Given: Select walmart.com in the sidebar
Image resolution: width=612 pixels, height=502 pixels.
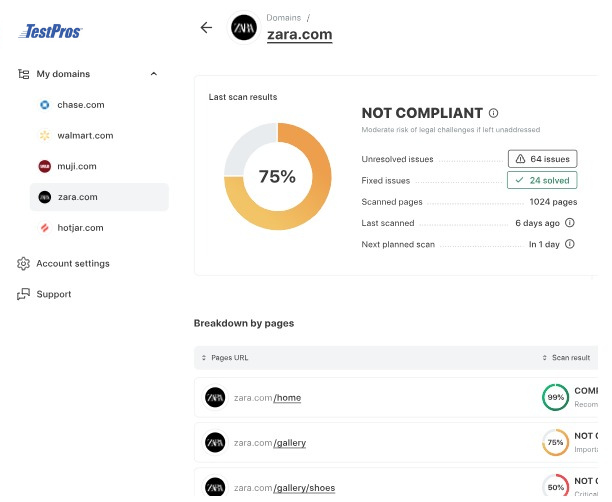Looking at the screenshot, I should pyautogui.click(x=85, y=135).
